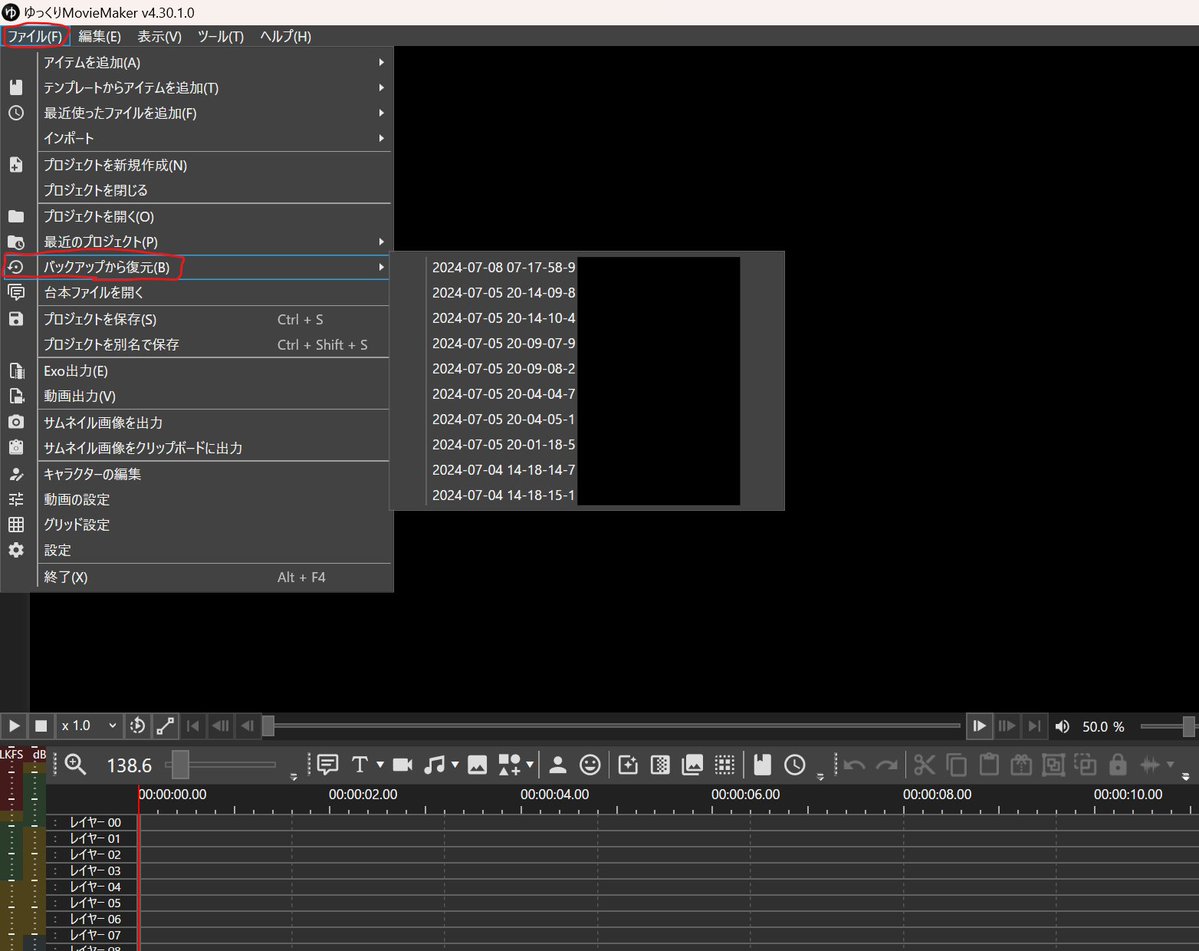Open the ツール(T) menu
The height and width of the screenshot is (951, 1199).
(220, 36)
